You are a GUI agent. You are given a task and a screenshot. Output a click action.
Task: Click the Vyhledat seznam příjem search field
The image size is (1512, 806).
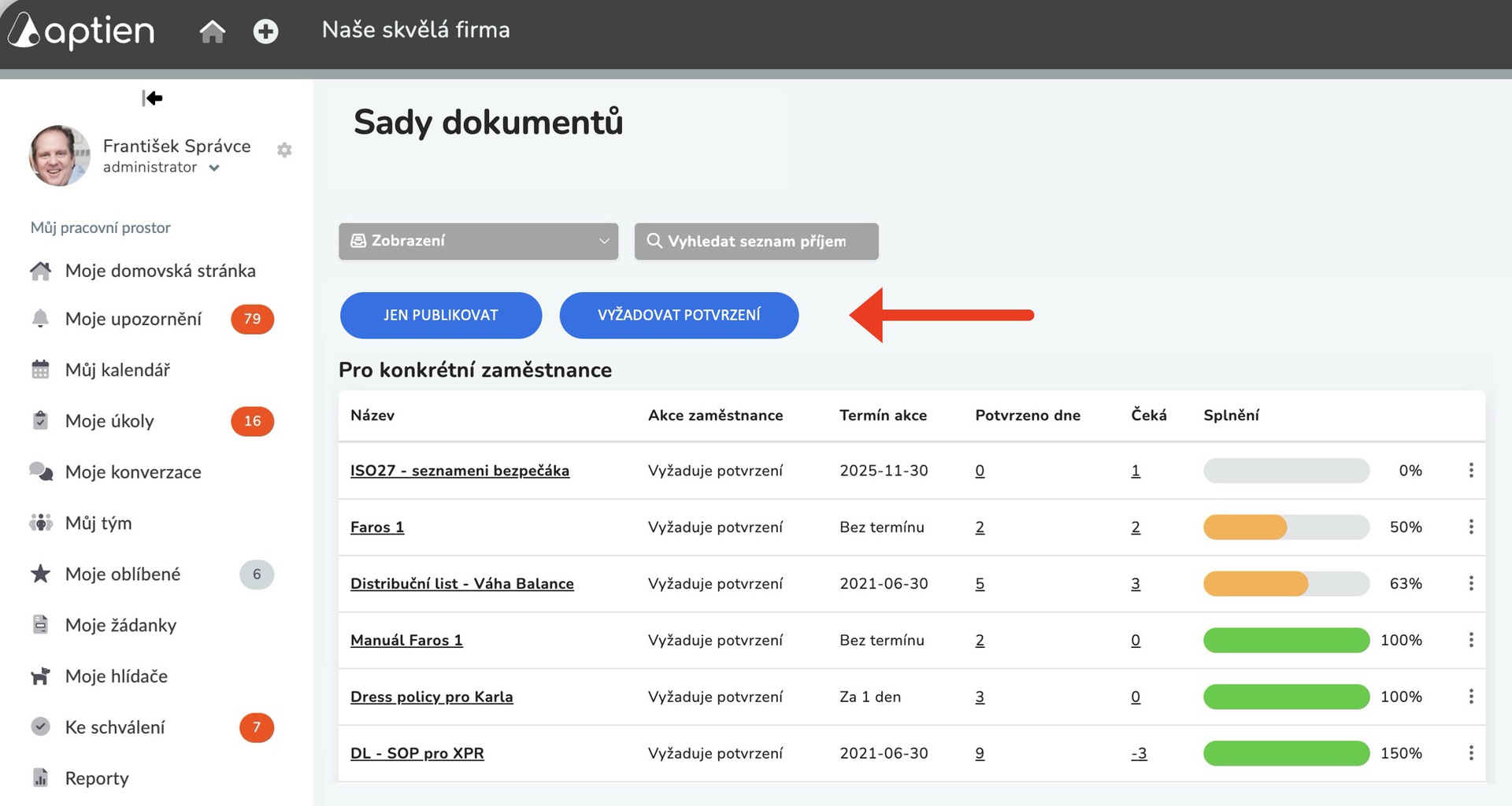coord(757,241)
